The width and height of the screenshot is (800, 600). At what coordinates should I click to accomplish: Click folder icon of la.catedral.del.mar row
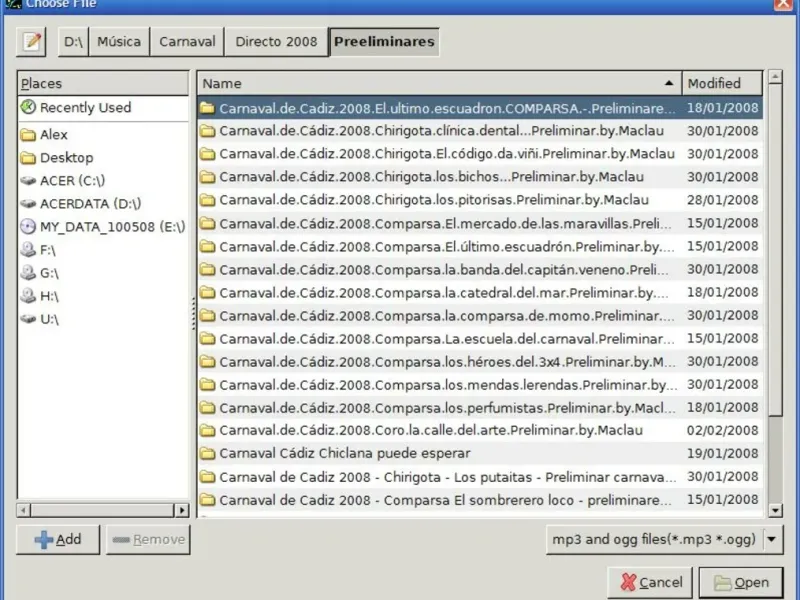(x=207, y=292)
